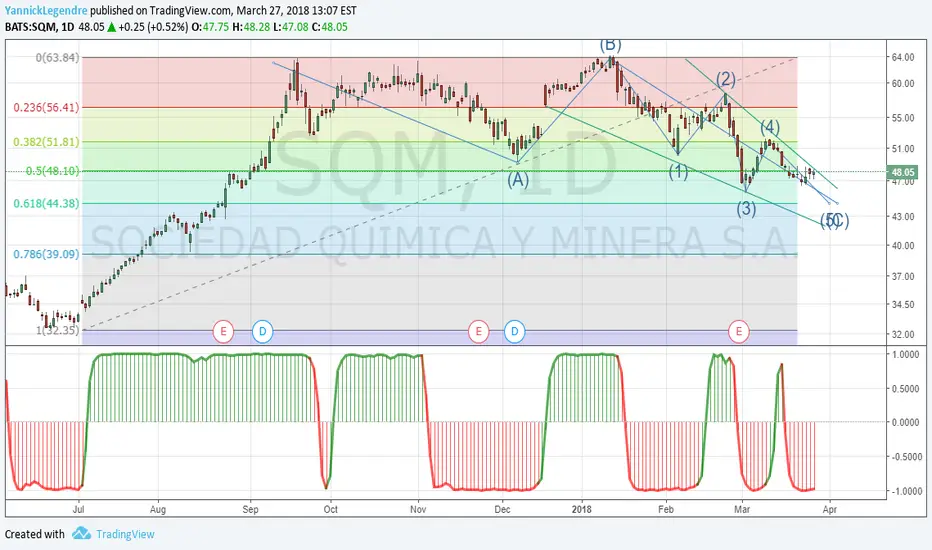
Task: Click the (1) wave label
Action: (678, 172)
